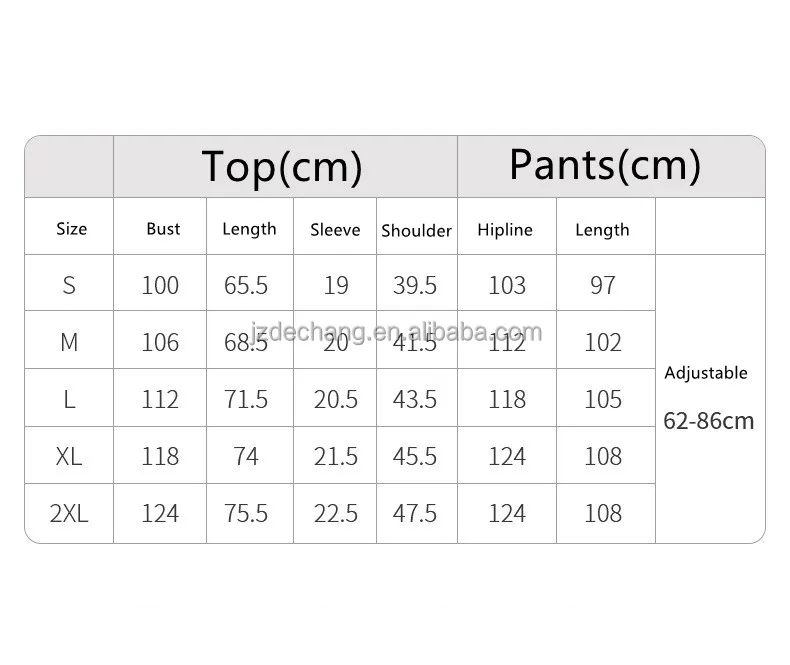Click shoulder value 47.5 in 2XL row
This screenshot has width=790, height=665.
click(415, 513)
